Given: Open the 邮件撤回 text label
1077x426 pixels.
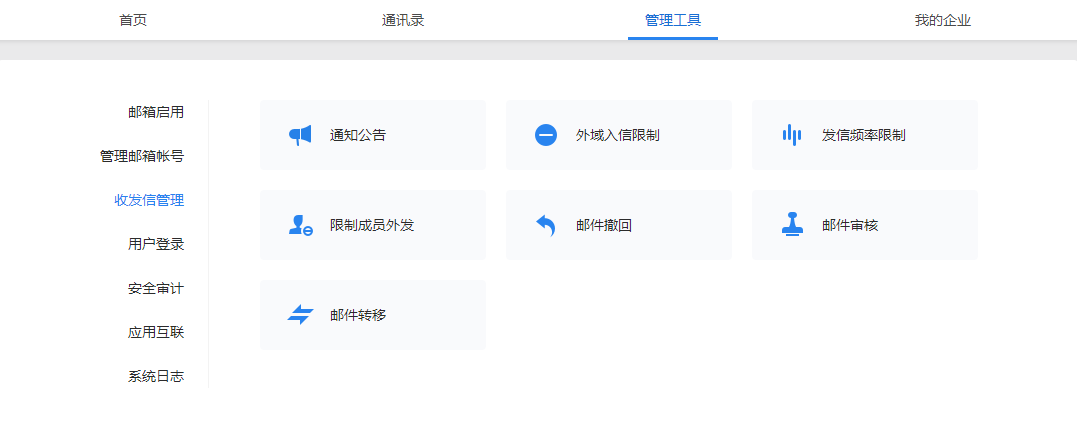Looking at the screenshot, I should click(x=604, y=225).
